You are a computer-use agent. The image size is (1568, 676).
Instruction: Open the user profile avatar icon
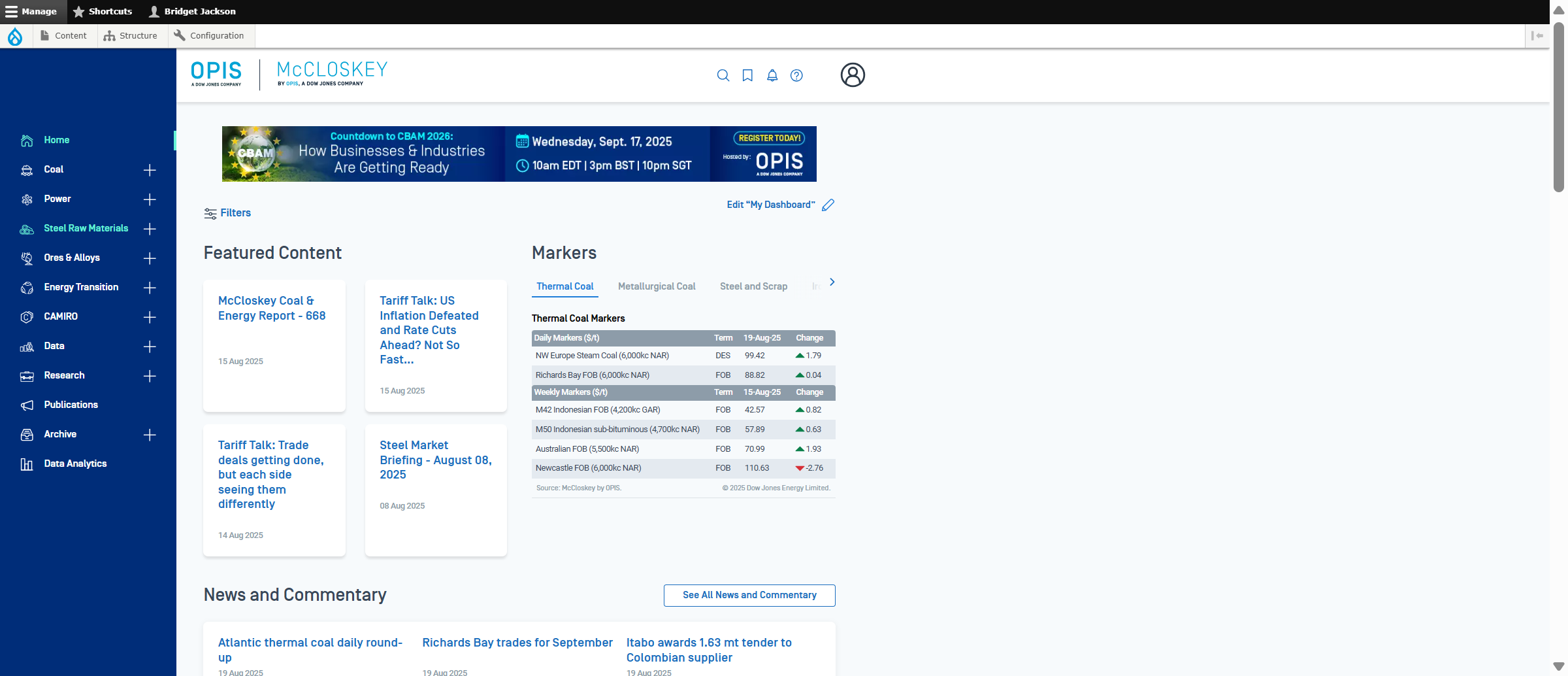(853, 75)
